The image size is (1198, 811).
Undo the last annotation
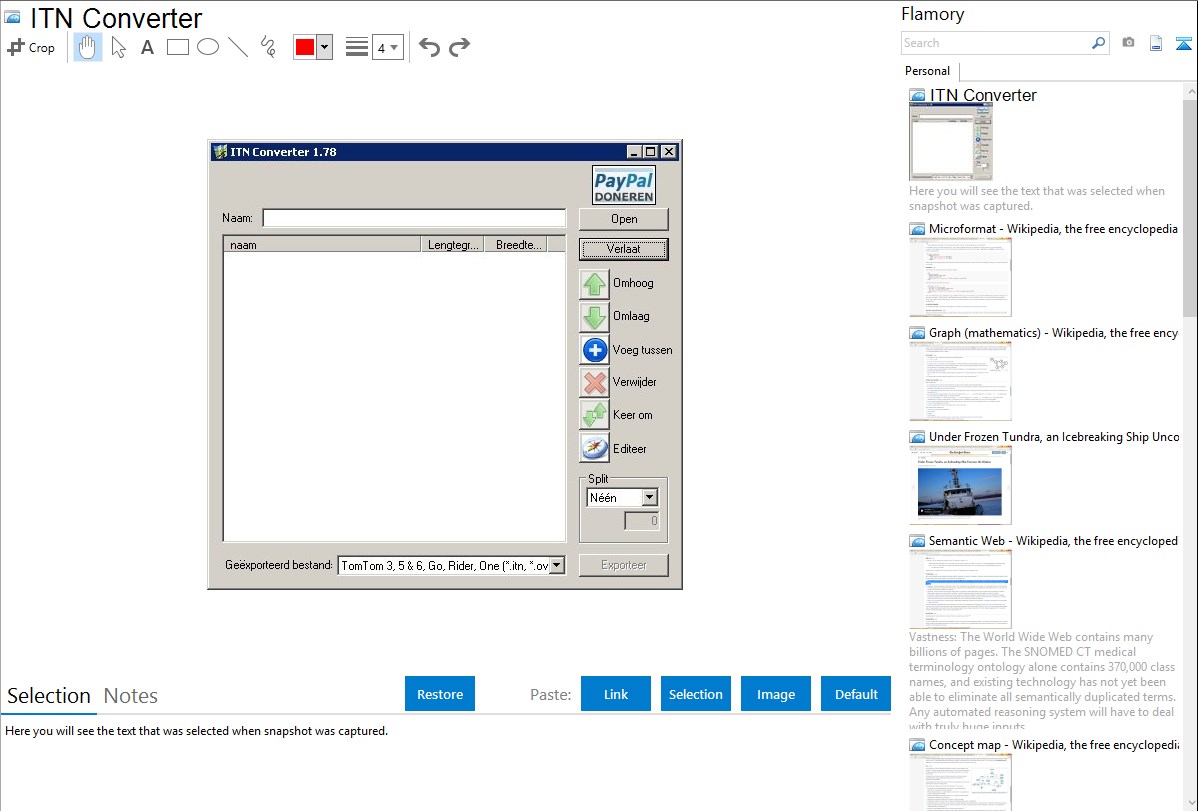pyautogui.click(x=429, y=47)
